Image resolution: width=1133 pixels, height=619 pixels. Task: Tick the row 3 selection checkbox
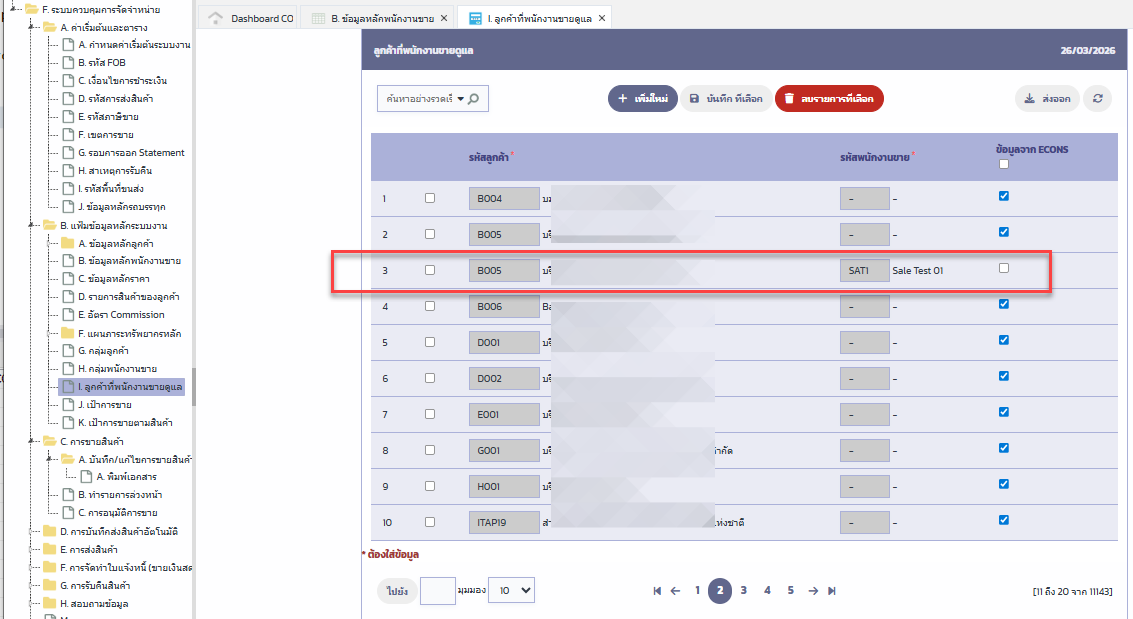point(430,270)
